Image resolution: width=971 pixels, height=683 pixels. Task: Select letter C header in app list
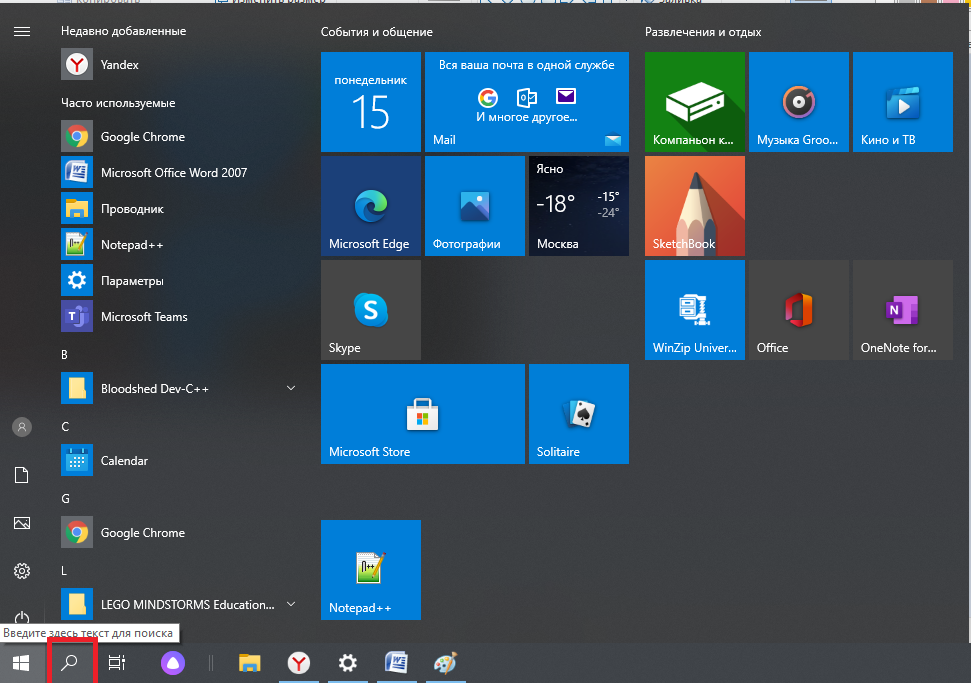[65, 427]
